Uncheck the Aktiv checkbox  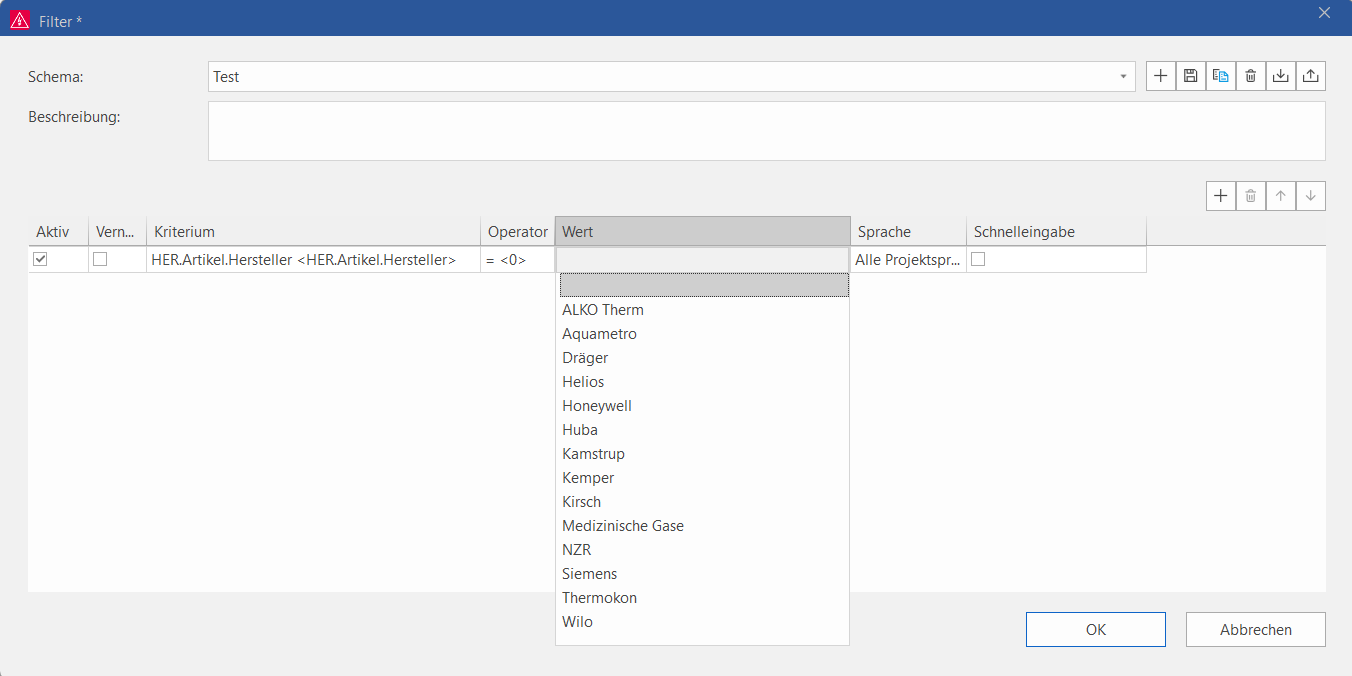point(40,259)
